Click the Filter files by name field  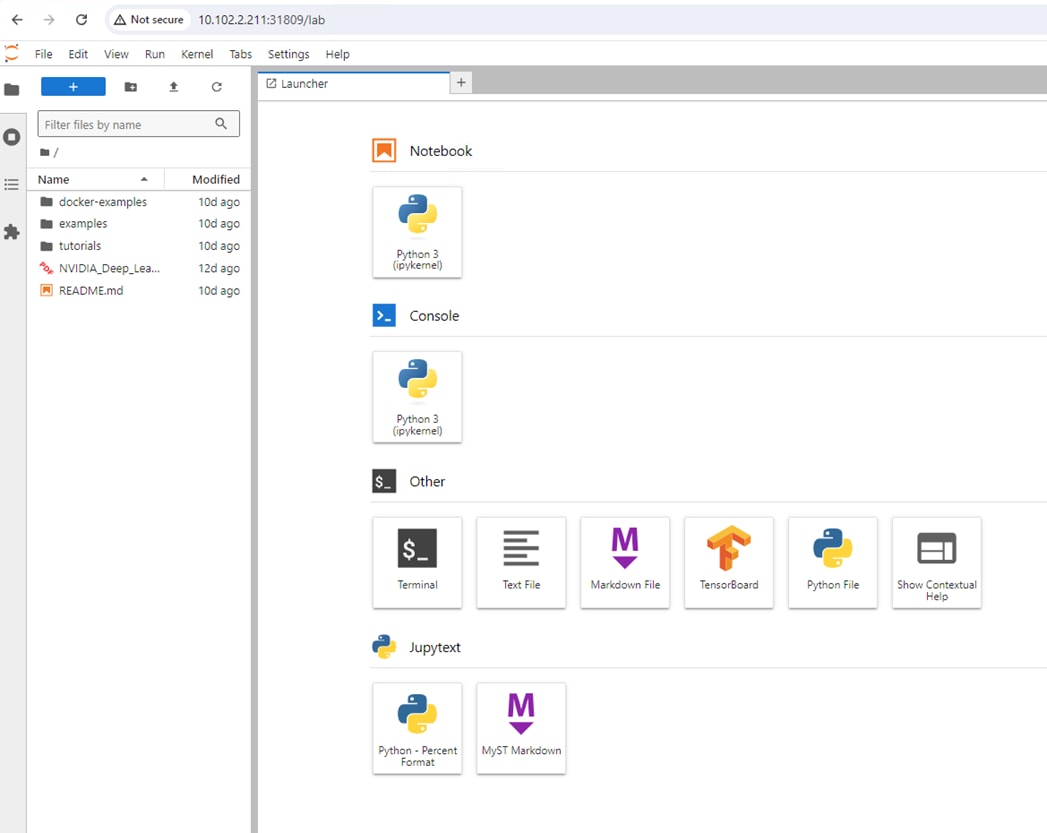coord(138,124)
